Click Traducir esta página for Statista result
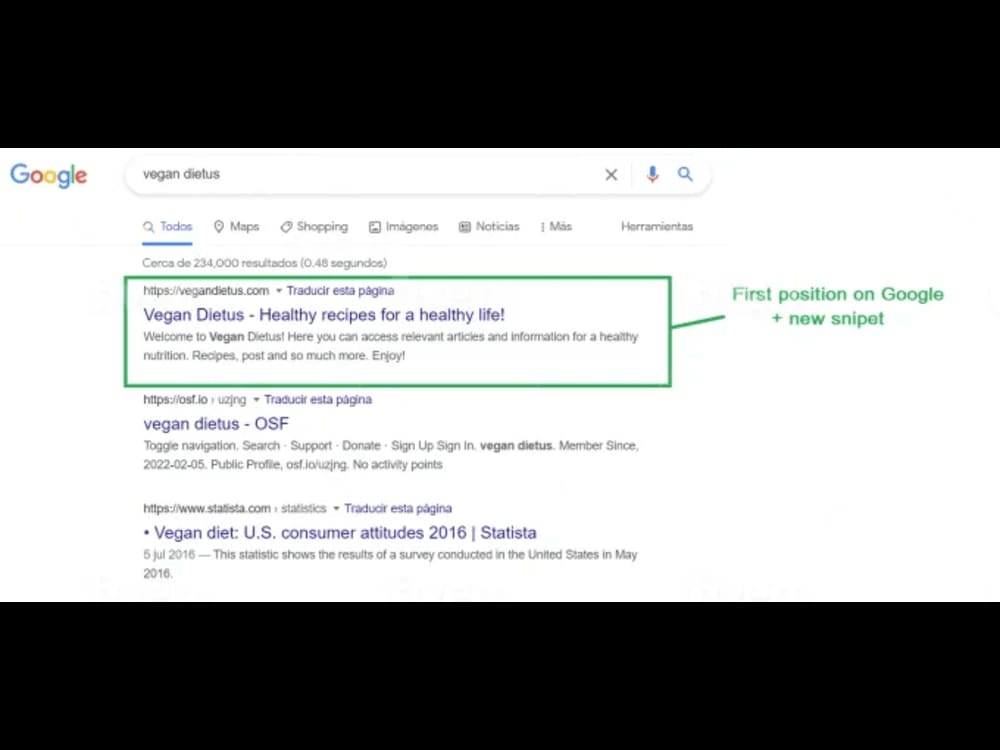1000x750 pixels. point(398,509)
